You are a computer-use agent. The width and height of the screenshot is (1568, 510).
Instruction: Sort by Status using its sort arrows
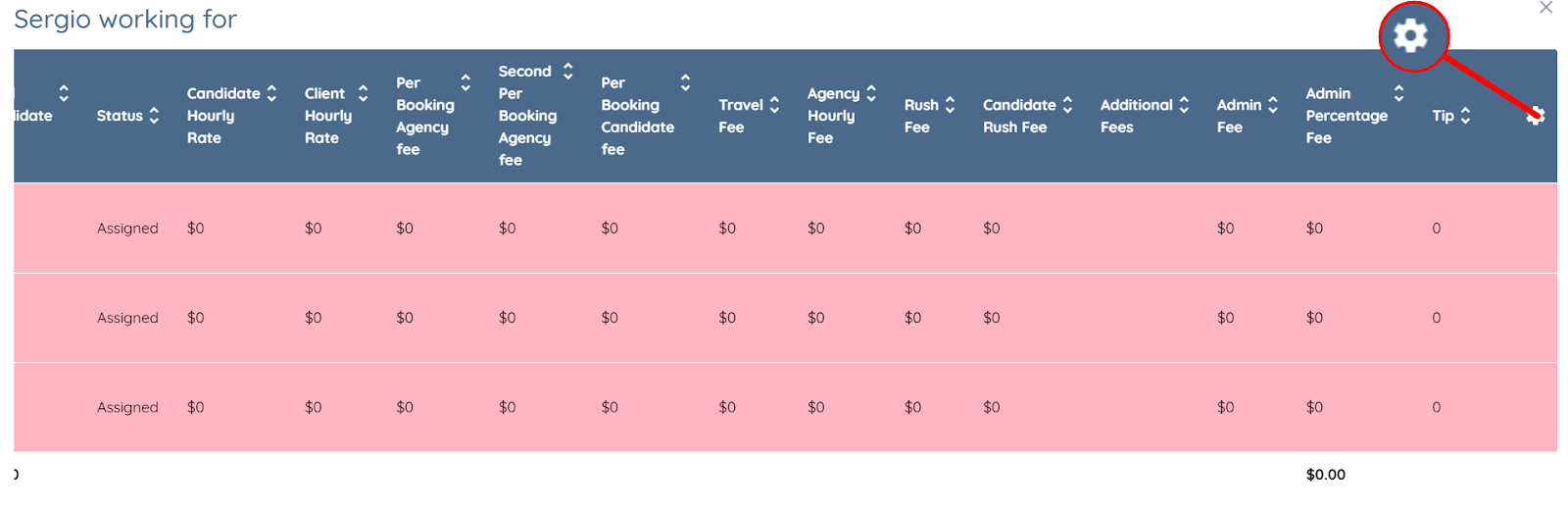tap(154, 116)
